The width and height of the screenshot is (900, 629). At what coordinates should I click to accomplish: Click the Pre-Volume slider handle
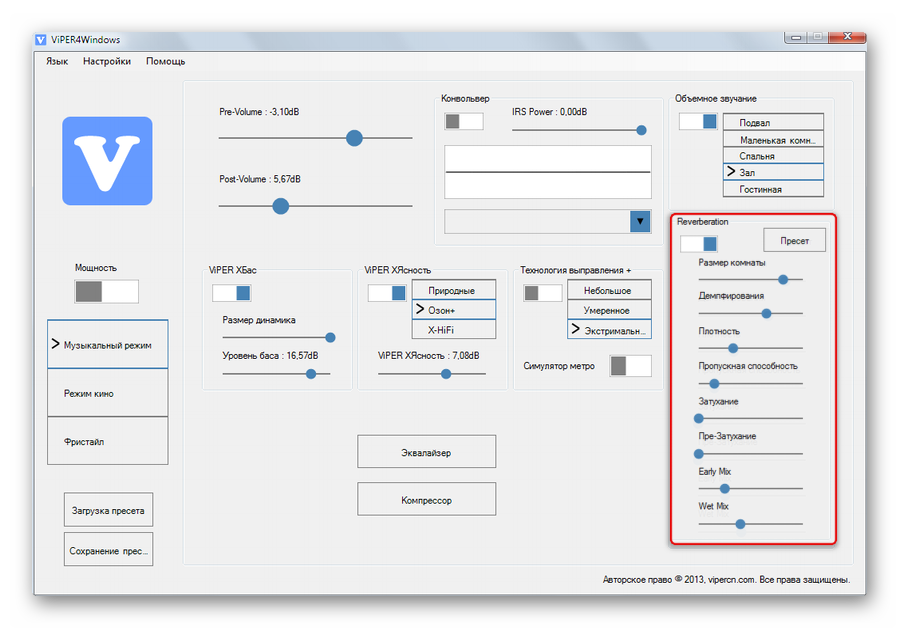point(354,138)
